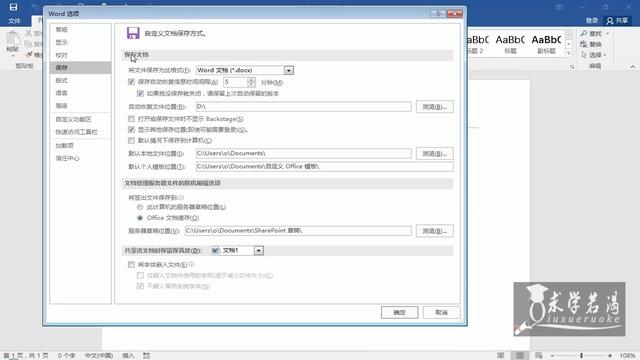This screenshot has width=640, height=360.
Task: Open the 信任中心 options category
Action: [x=80, y=158]
